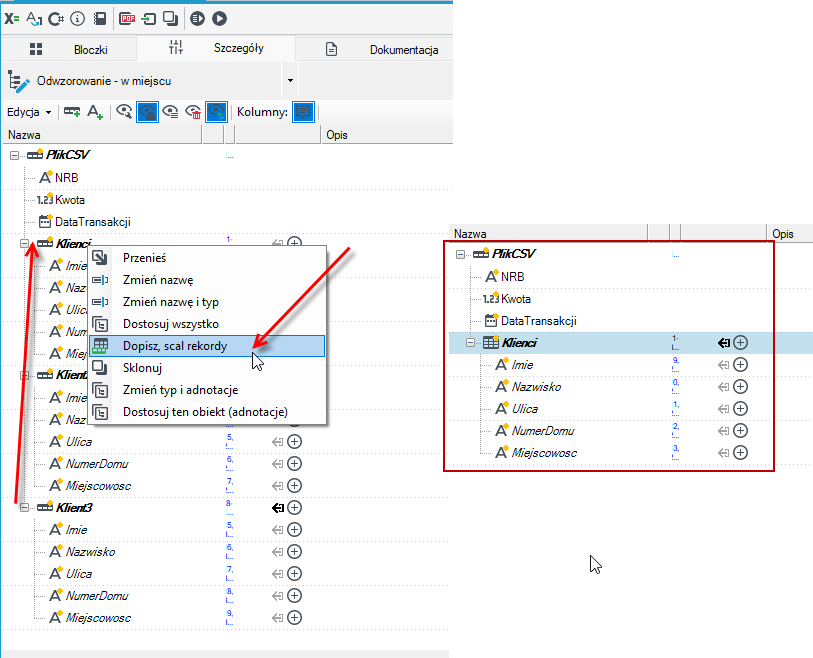
Task: Open the Edycja dropdown menu
Action: 29,112
